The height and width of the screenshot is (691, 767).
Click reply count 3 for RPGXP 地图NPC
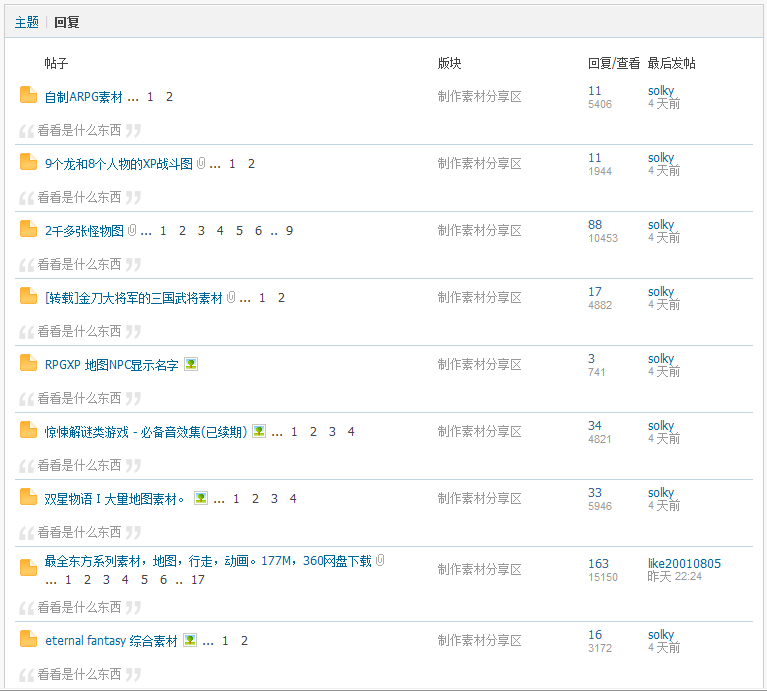tap(591, 359)
